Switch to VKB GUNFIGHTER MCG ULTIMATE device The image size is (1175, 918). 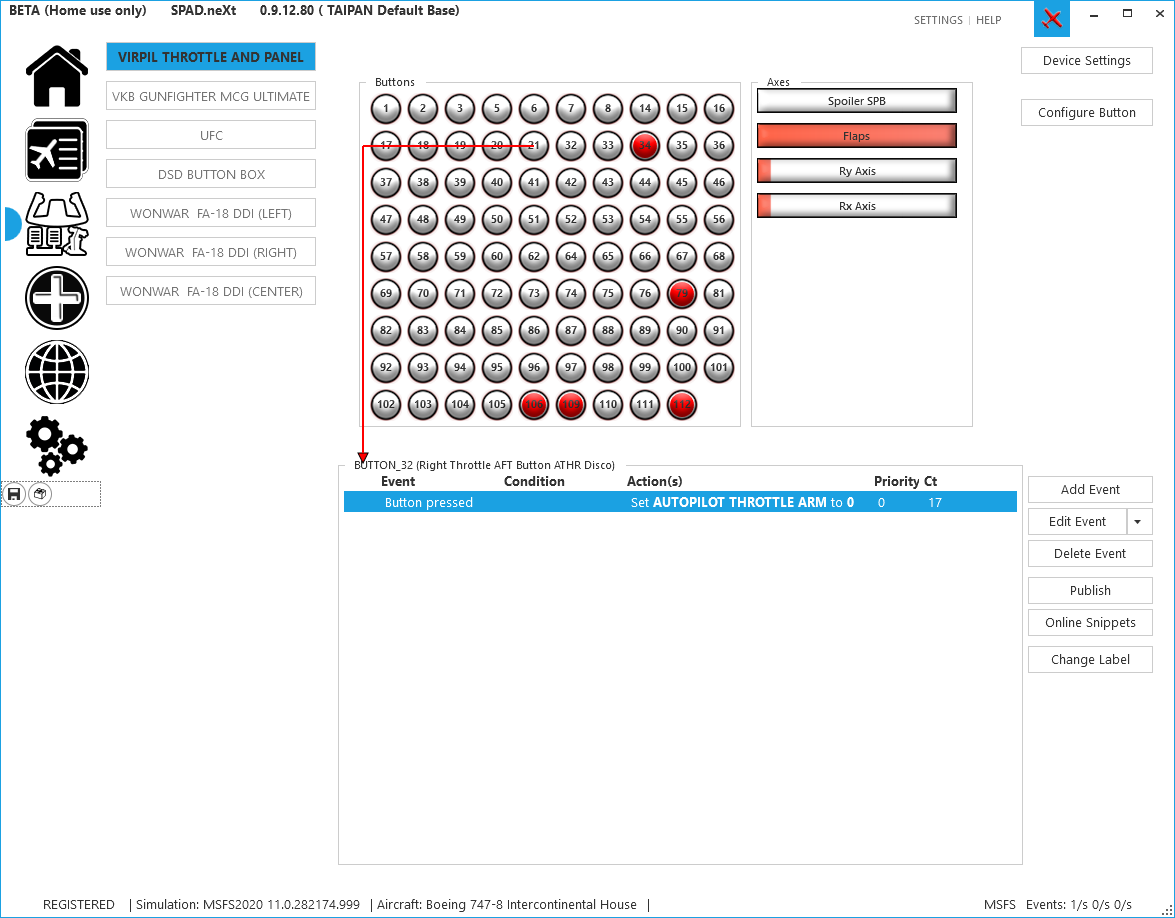click(211, 96)
